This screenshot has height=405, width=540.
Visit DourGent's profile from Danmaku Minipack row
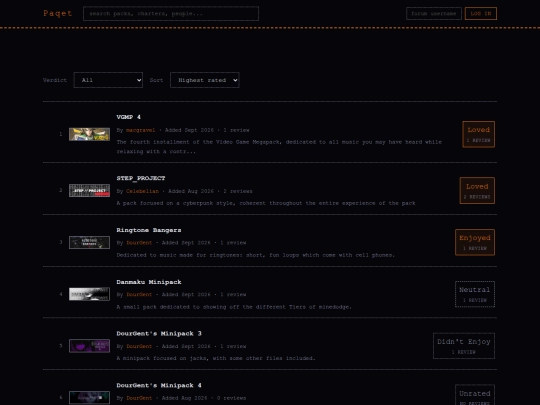tap(139, 294)
